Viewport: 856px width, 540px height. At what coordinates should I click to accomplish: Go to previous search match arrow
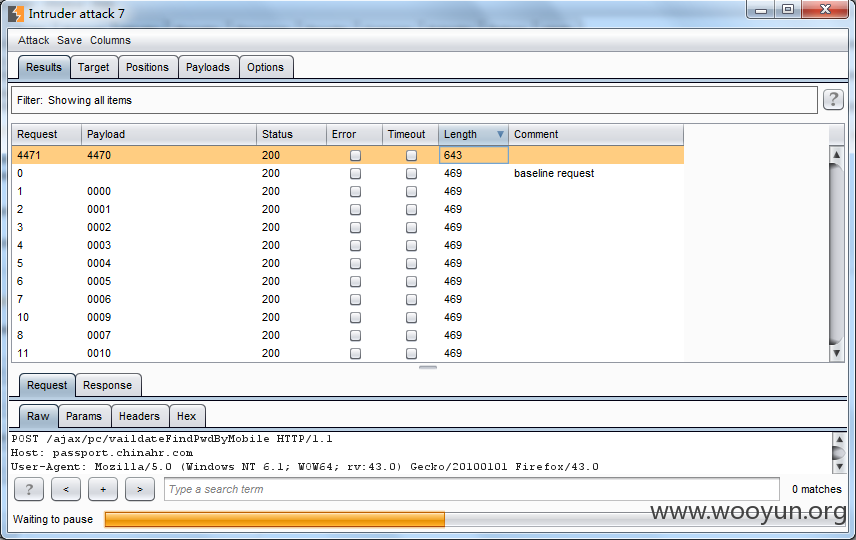pyautogui.click(x=66, y=489)
